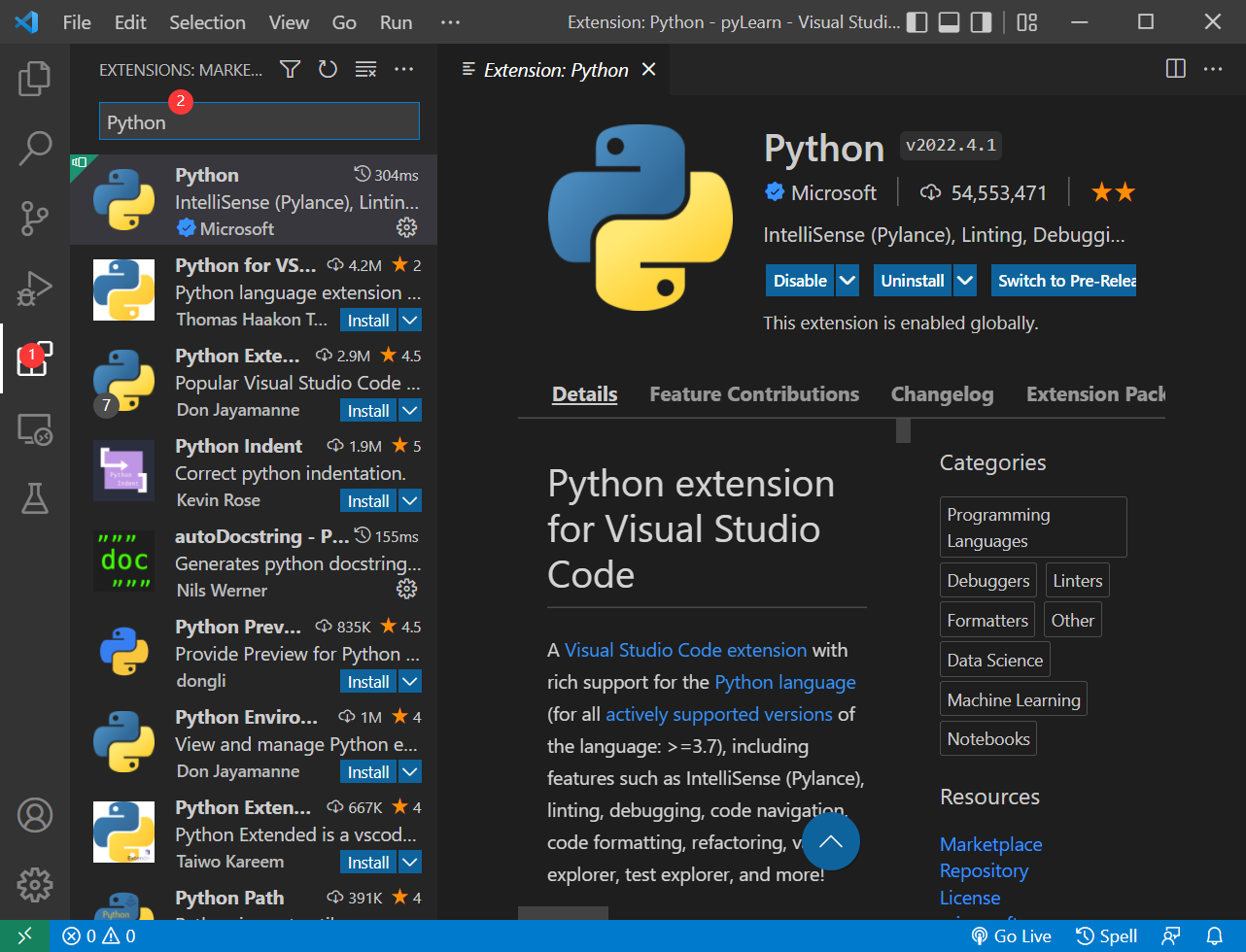Viewport: 1246px width, 952px height.
Task: Install Python for VSCode extension
Action: pos(368,321)
